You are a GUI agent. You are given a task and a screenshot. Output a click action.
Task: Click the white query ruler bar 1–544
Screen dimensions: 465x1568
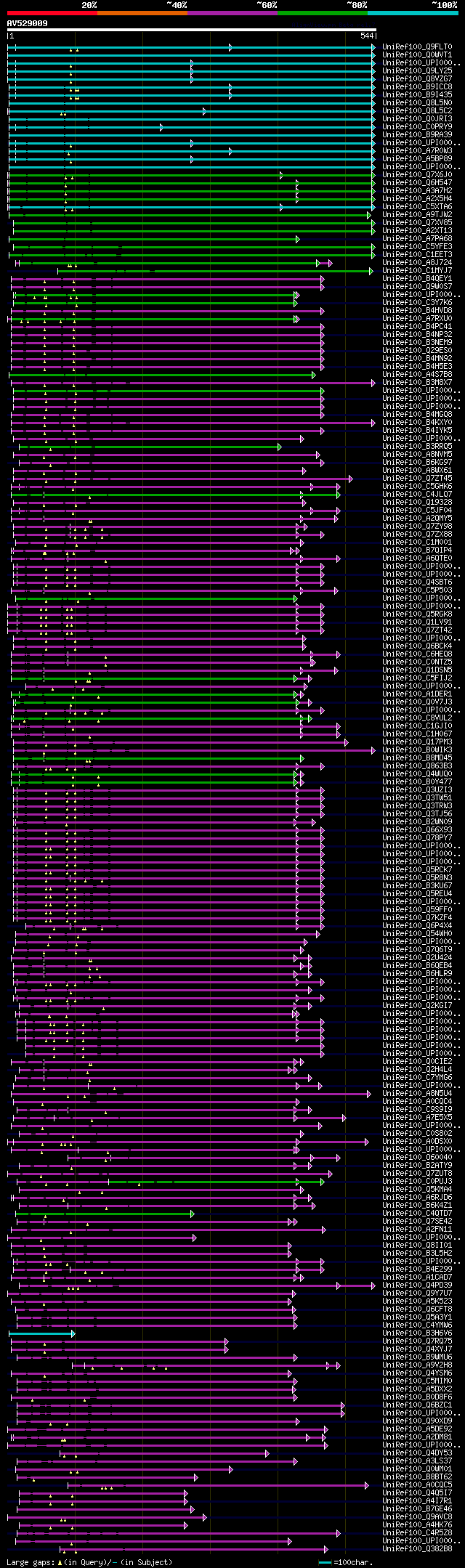click(x=191, y=30)
